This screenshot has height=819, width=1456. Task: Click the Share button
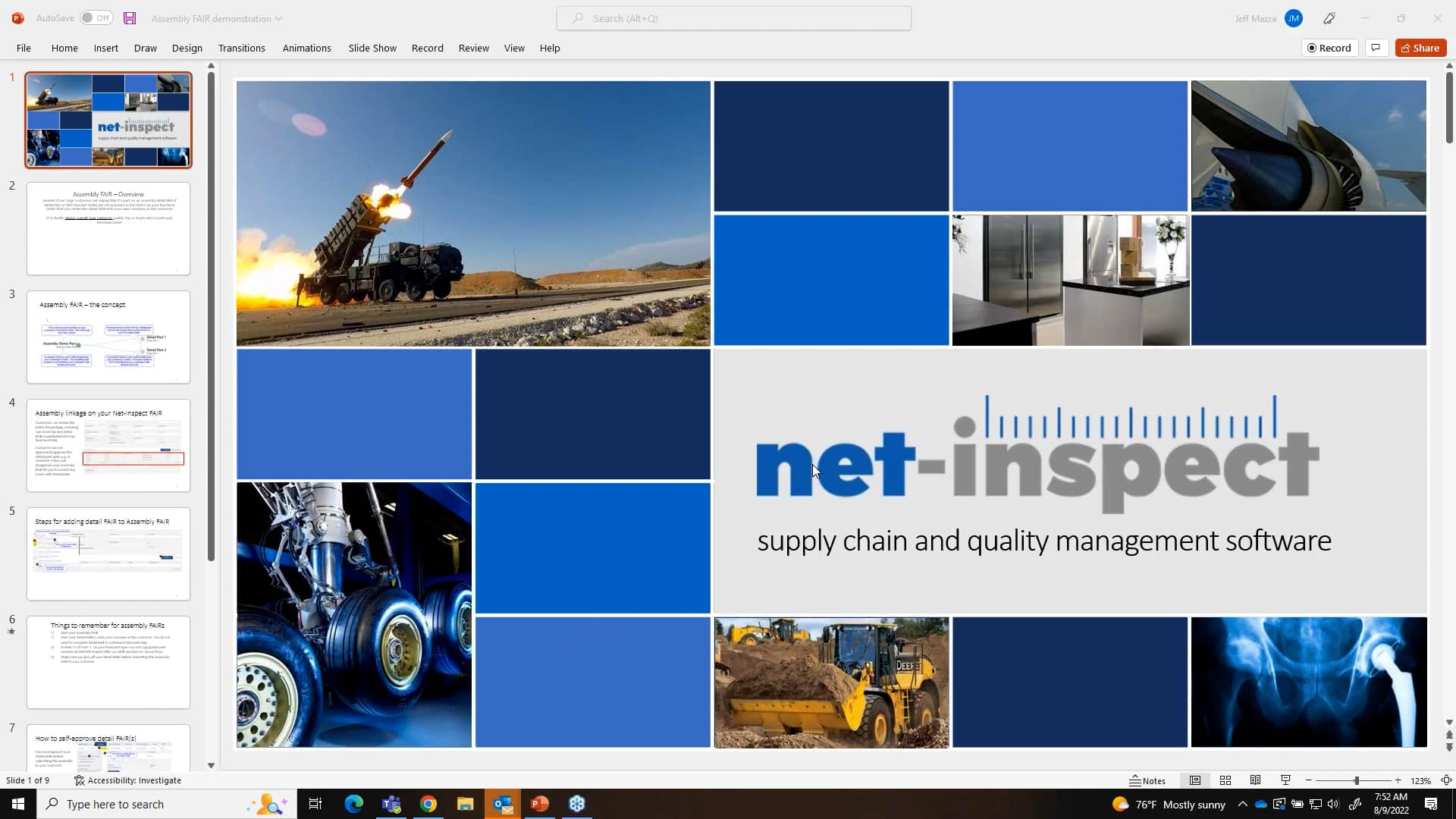point(1420,47)
